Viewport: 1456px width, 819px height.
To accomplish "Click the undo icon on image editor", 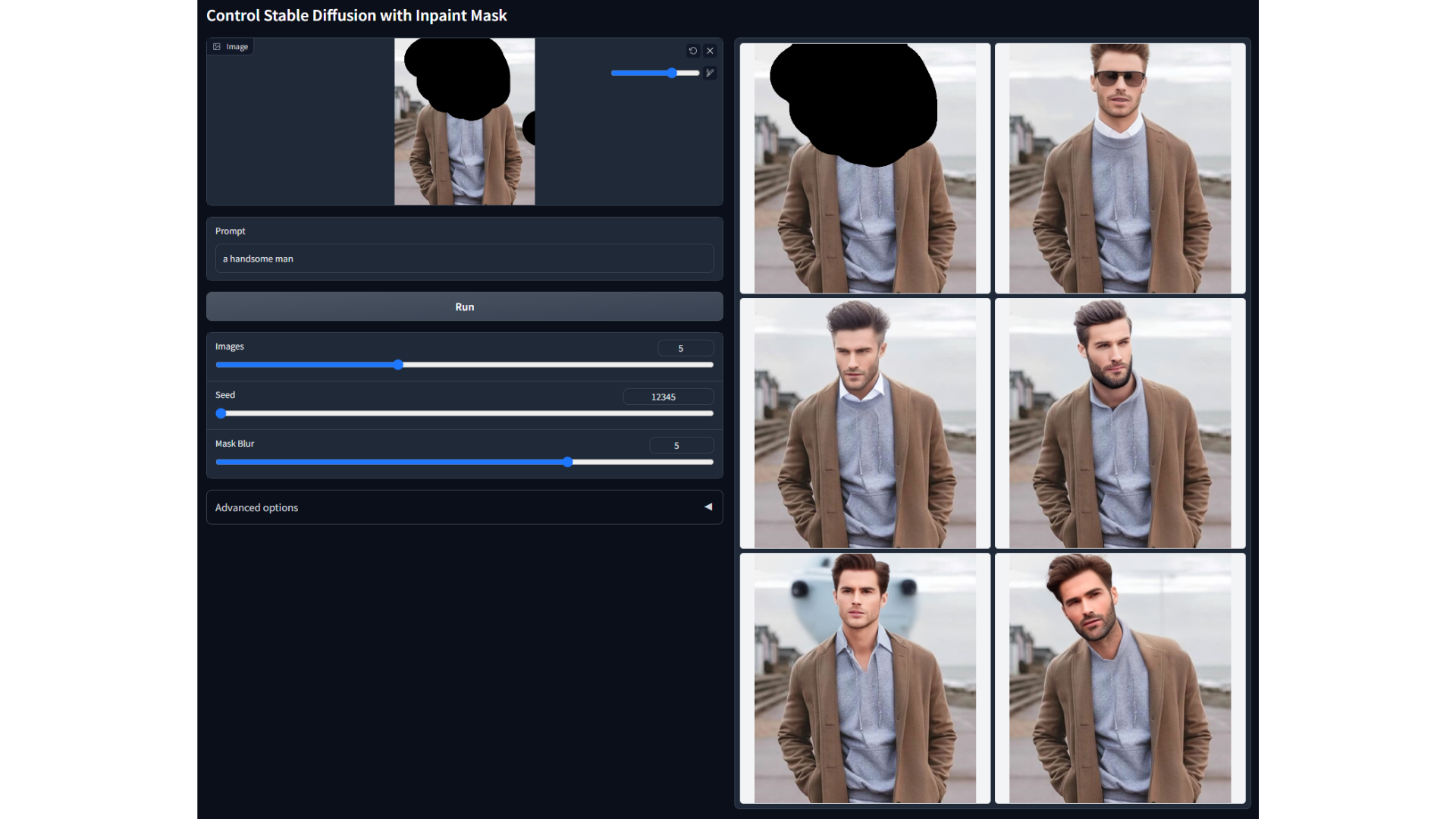I will [x=692, y=51].
